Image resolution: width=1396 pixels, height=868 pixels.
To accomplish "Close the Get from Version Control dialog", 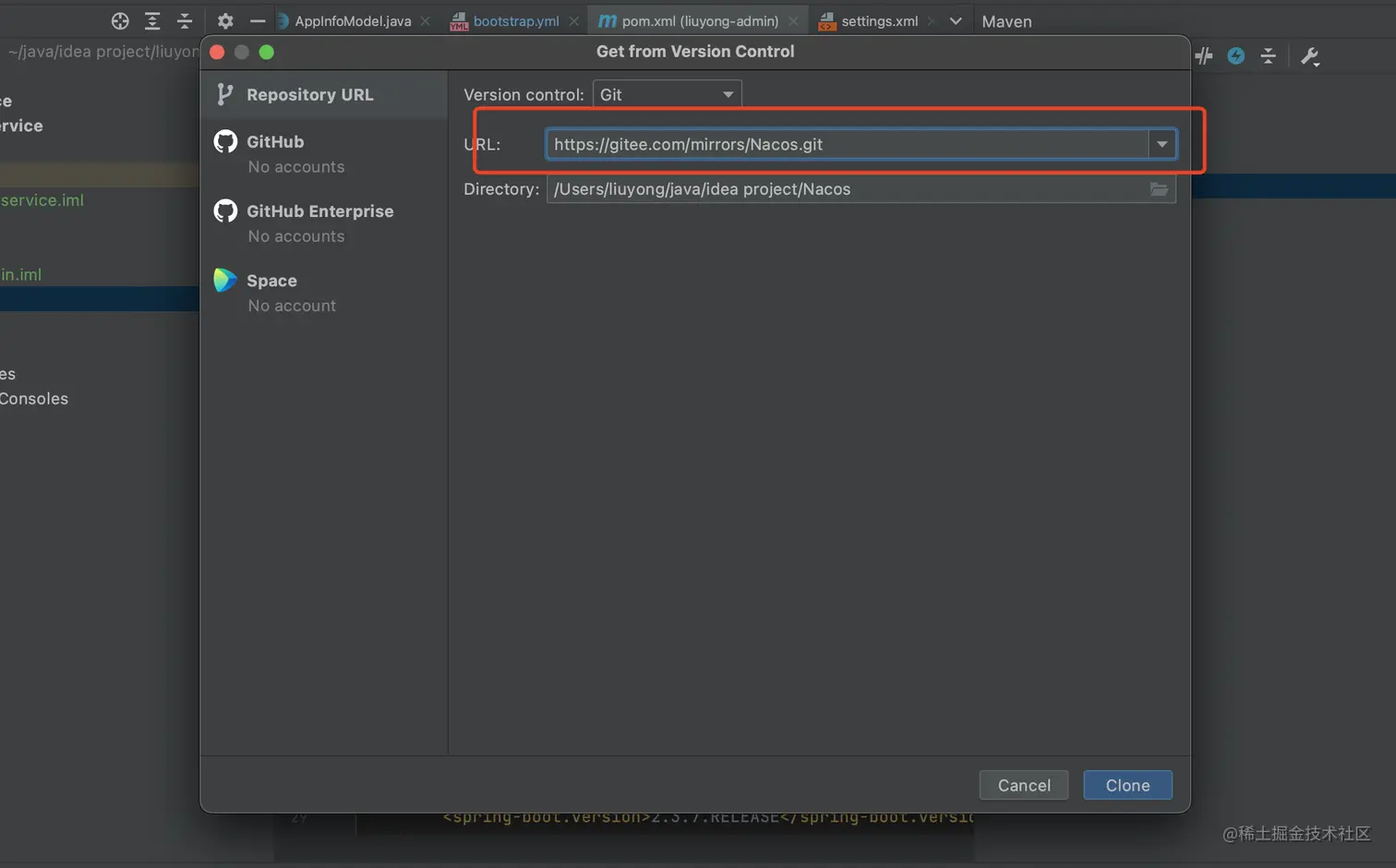I will tap(217, 52).
